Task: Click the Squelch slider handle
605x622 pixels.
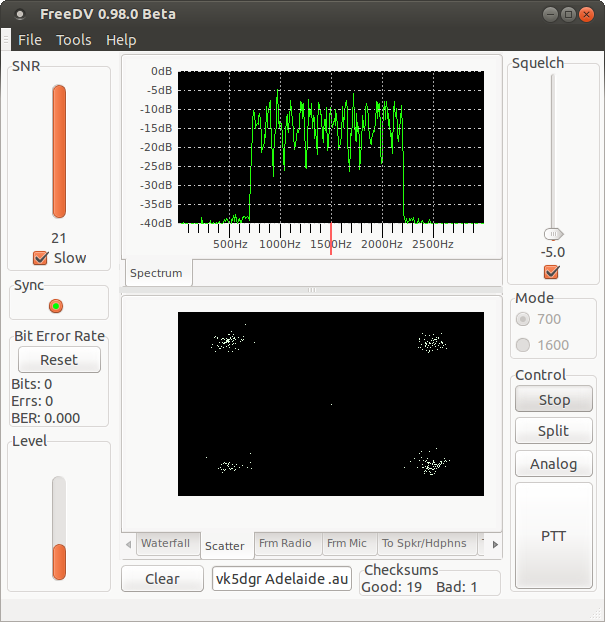Action: tap(552, 233)
